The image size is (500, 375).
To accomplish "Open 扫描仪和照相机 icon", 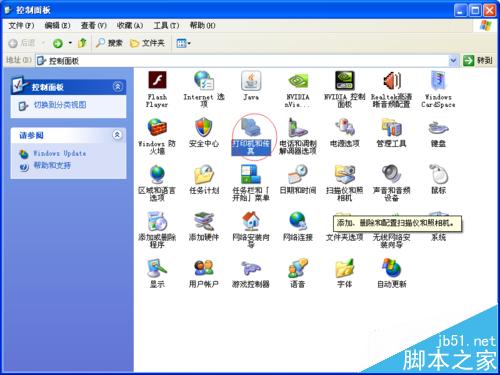I will [x=345, y=174].
